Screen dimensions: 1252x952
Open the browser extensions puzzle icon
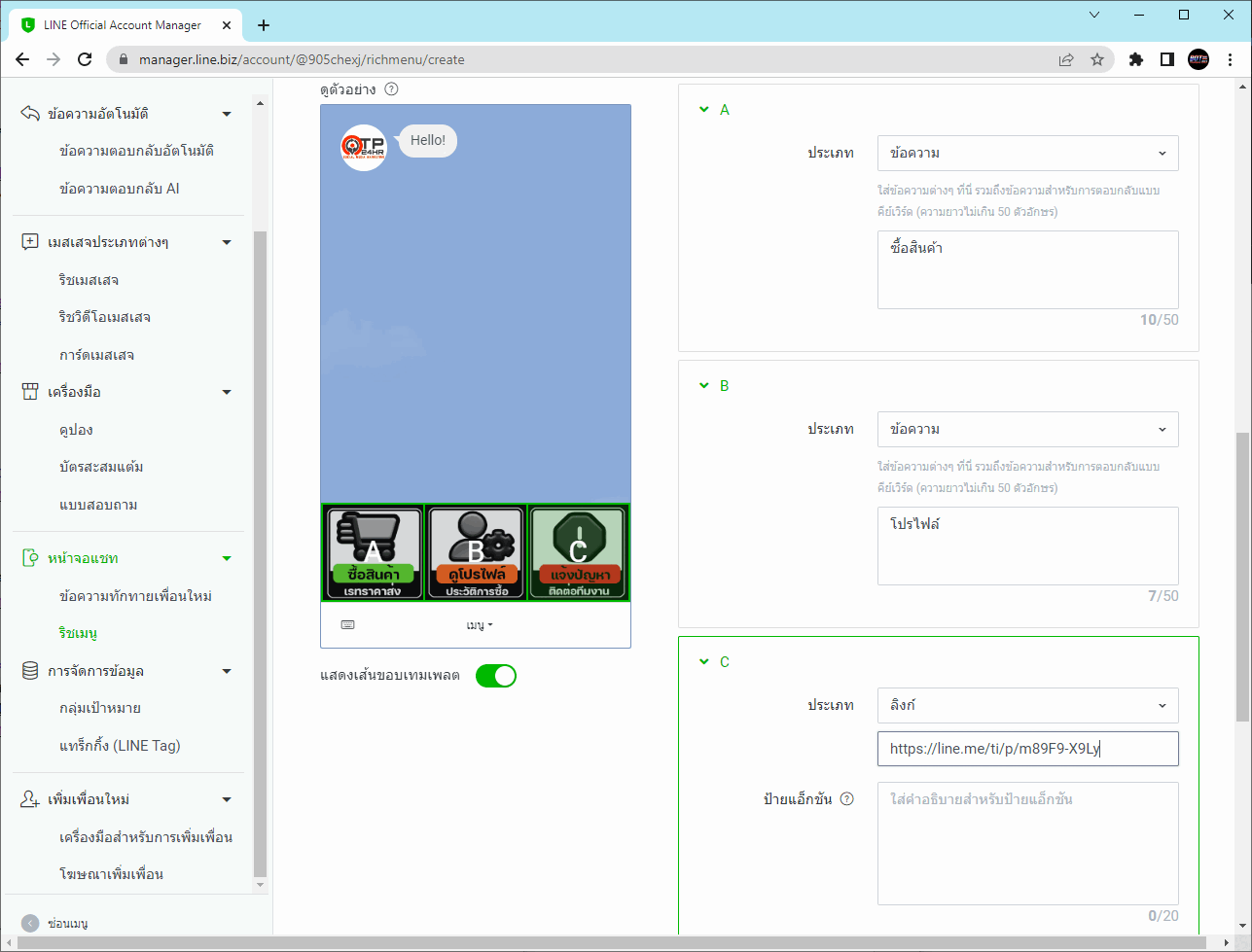pyautogui.click(x=1135, y=59)
